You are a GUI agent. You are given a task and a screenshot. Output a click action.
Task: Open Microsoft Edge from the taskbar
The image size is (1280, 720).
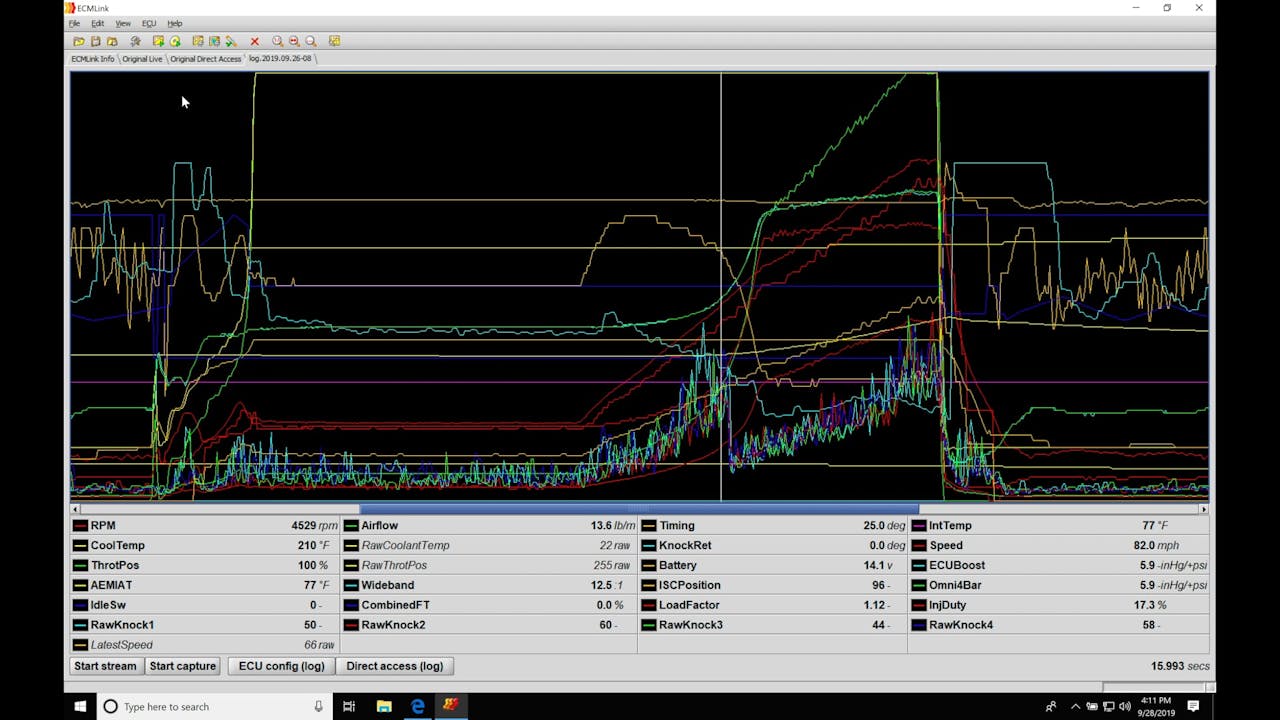(417, 706)
